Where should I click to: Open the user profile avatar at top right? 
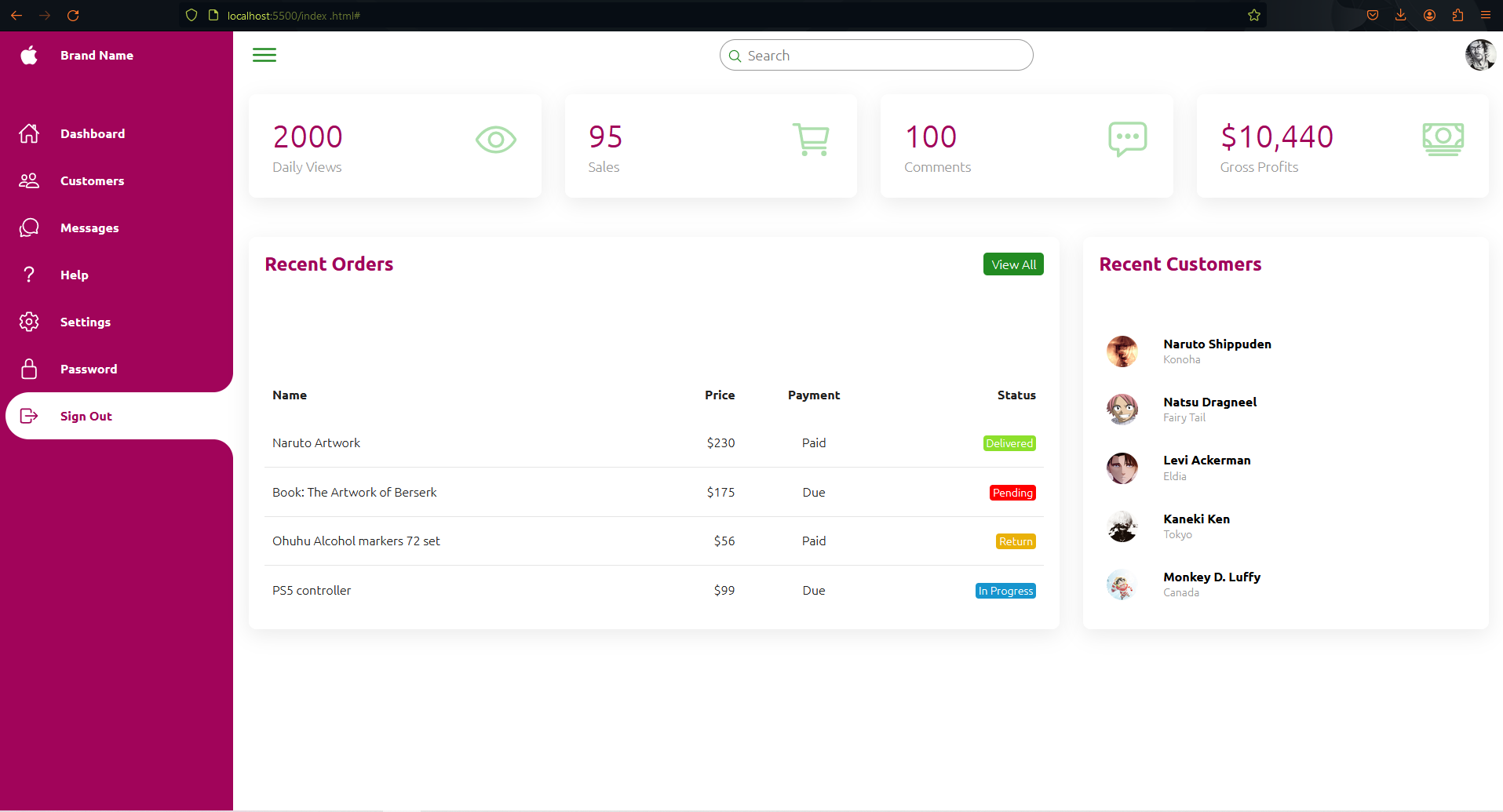coord(1479,55)
